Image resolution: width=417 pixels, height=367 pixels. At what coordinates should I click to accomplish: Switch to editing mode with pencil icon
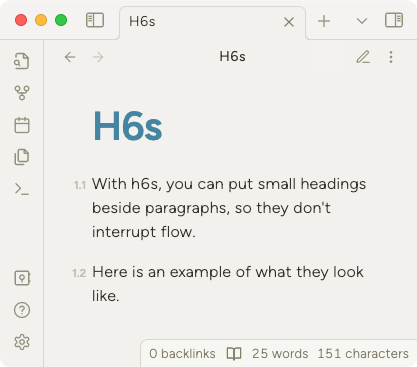click(x=363, y=57)
